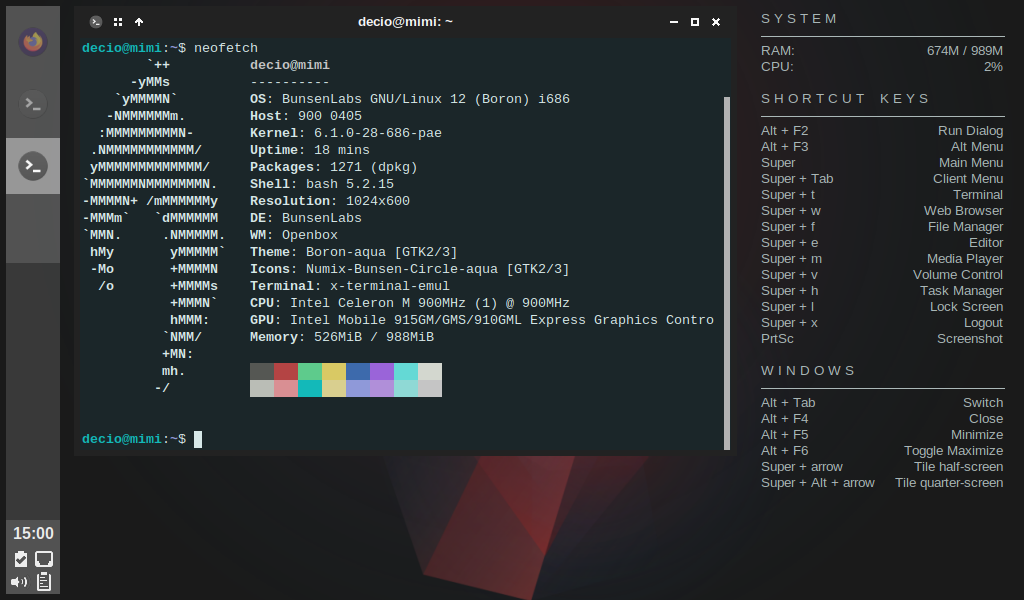Click the terminal's vertical scrollbar
This screenshot has width=1024, height=600.
click(727, 273)
